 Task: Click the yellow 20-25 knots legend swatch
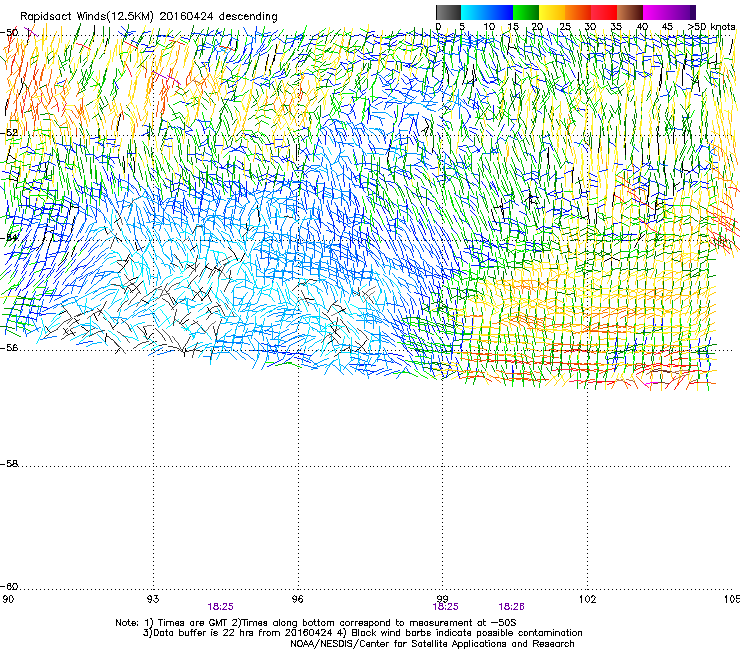coord(552,12)
